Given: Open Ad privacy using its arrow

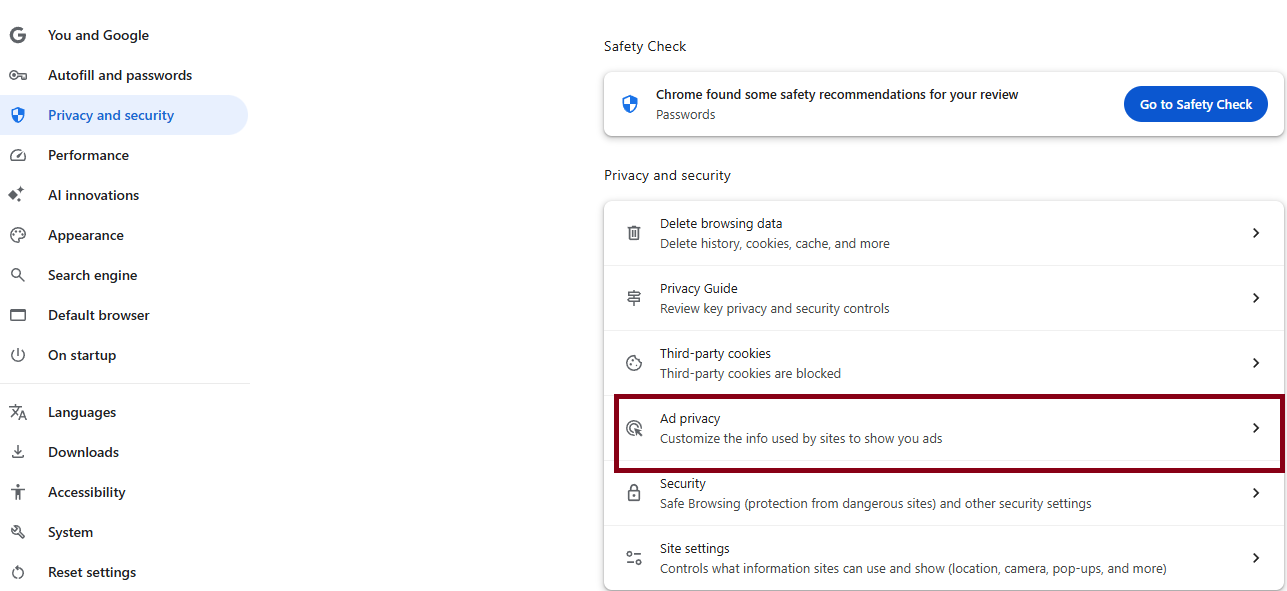Looking at the screenshot, I should pyautogui.click(x=1256, y=428).
